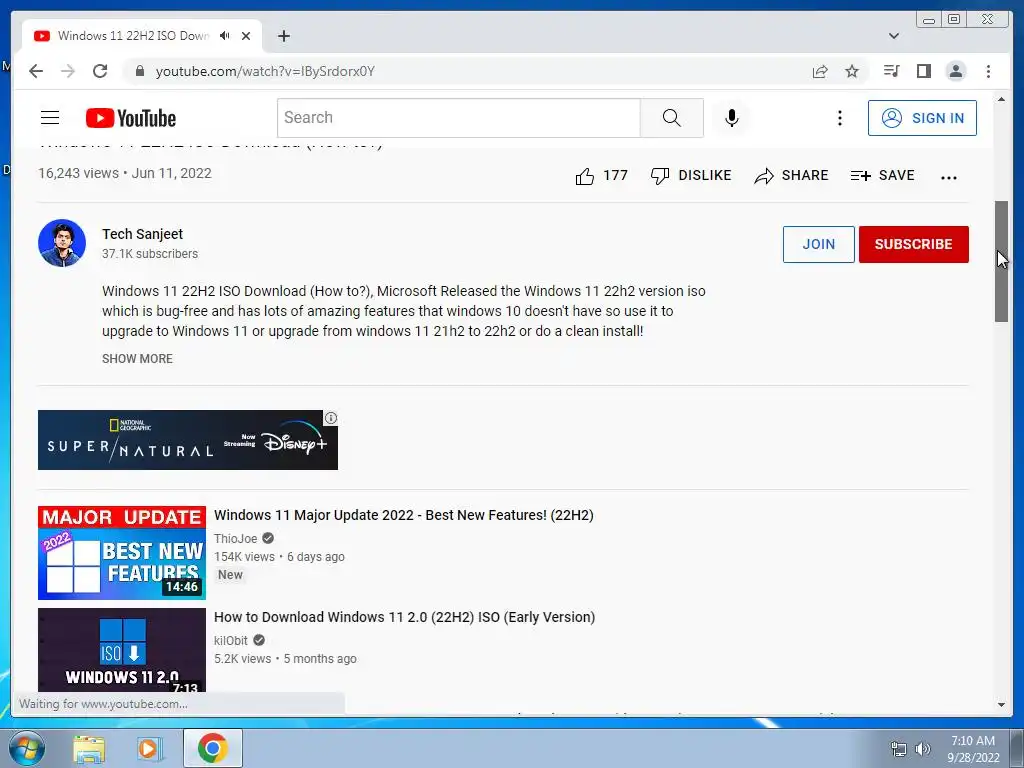
Task: Open tab search dropdown chevron
Action: (894, 36)
